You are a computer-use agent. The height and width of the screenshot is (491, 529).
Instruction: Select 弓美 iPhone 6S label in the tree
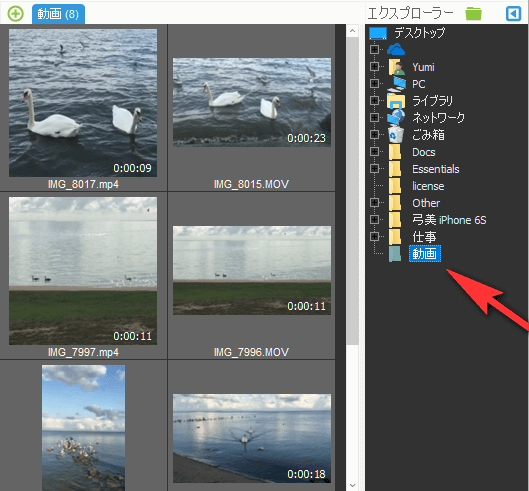pos(449,220)
